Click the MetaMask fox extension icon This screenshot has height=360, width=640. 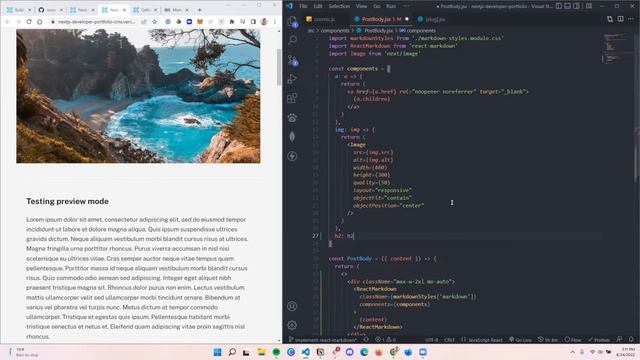click(x=200, y=22)
